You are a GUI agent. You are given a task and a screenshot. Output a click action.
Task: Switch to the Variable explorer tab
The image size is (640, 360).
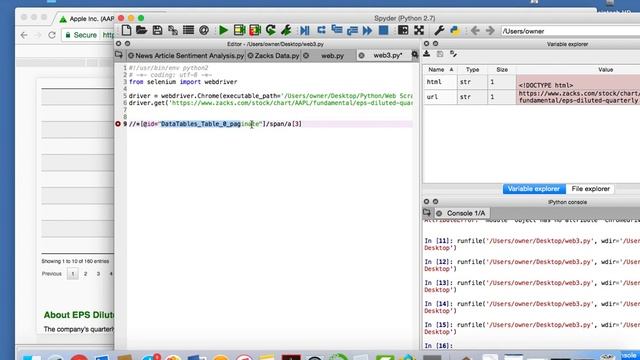[534, 189]
